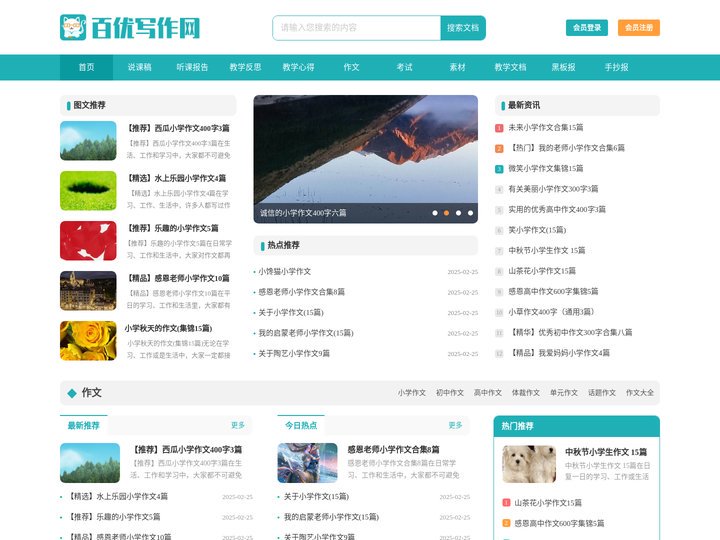This screenshot has height=540, width=720.
Task: Select the 体裁作文 category link
Action: pyautogui.click(x=526, y=393)
